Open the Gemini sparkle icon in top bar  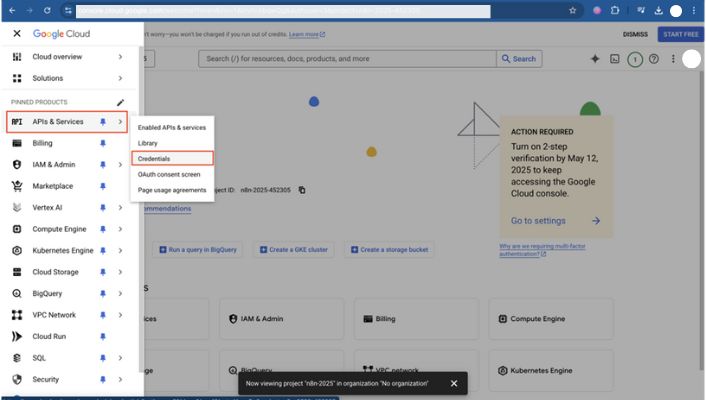click(595, 59)
